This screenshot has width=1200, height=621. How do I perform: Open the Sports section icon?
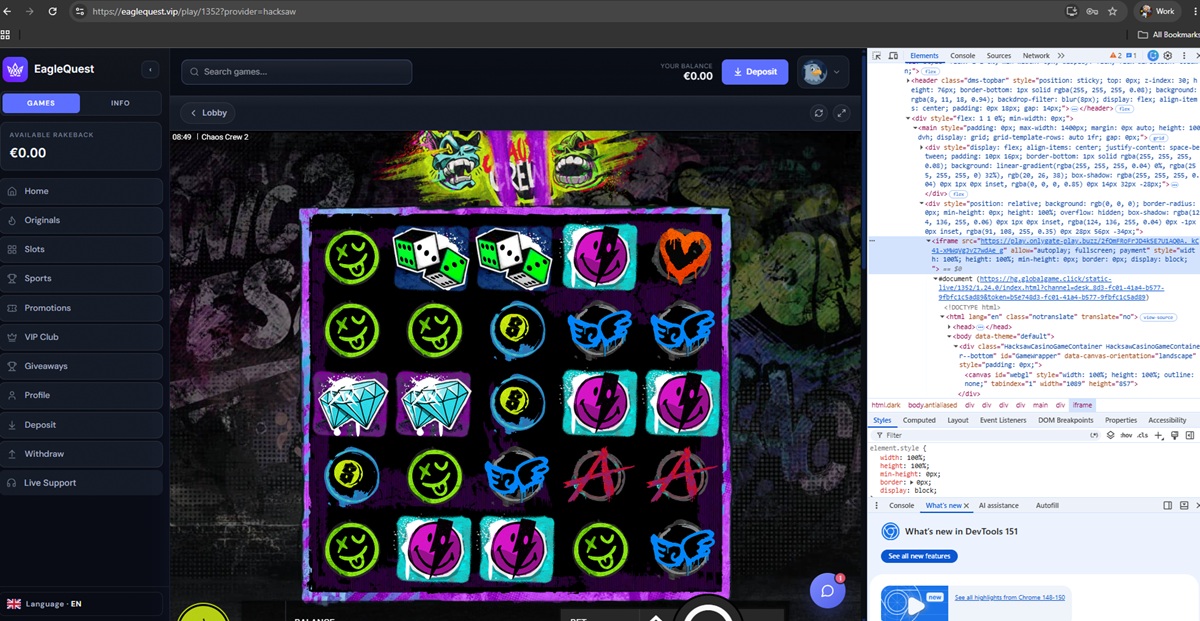click(x=12, y=278)
